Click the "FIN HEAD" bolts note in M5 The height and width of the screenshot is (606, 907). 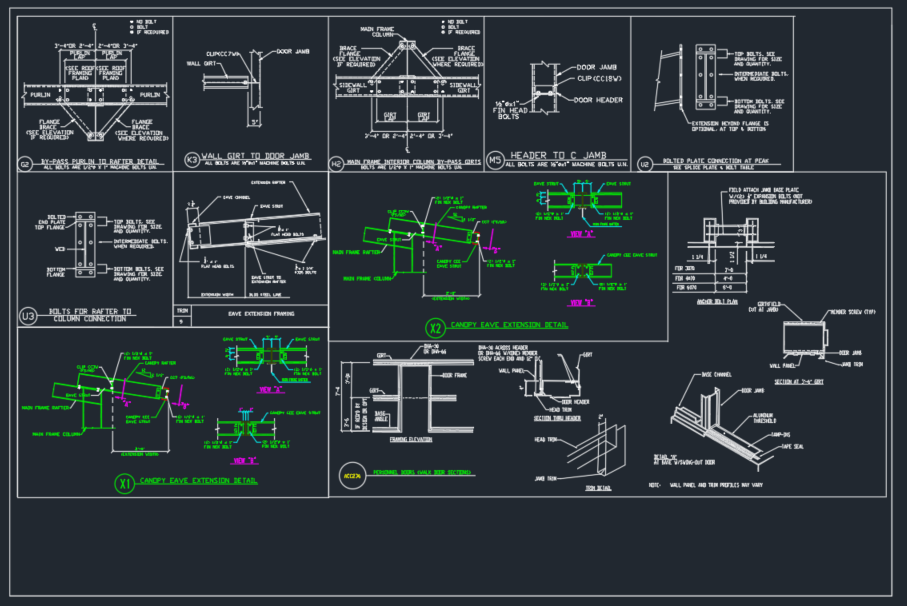[510, 110]
